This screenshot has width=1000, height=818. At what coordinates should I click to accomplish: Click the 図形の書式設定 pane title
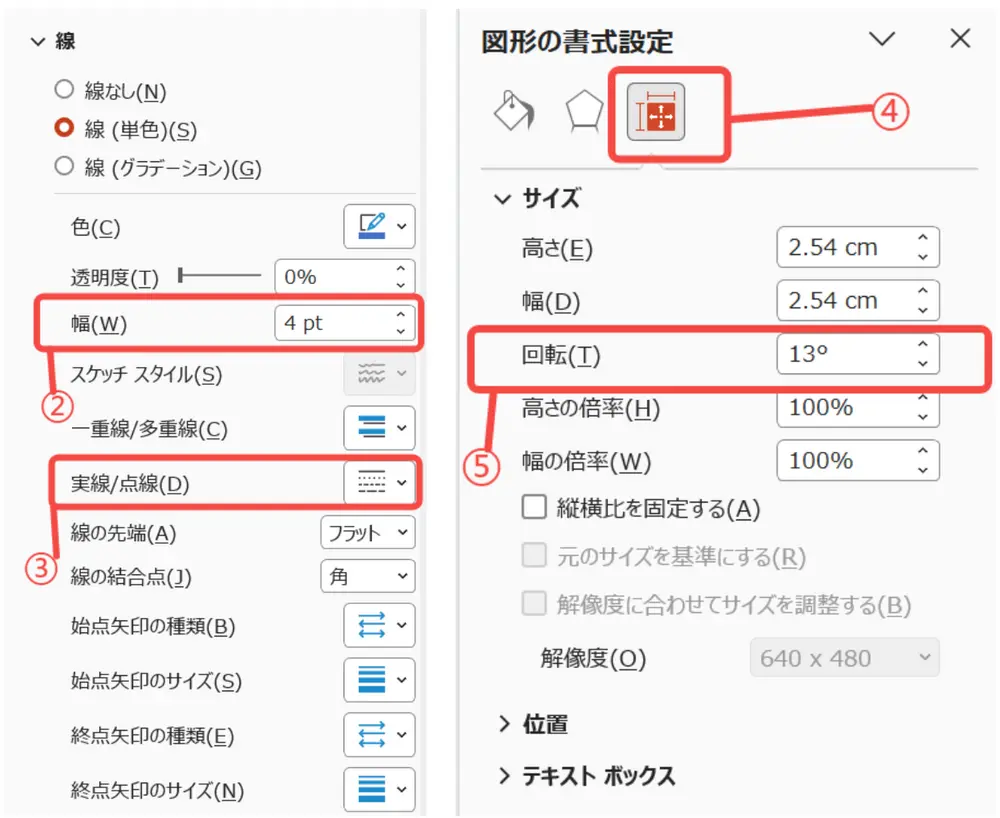coord(577,42)
